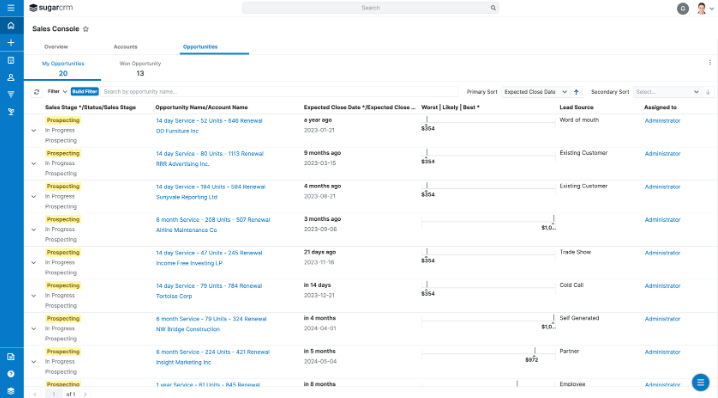Click the stacked layers icon in sidebar

11,391
